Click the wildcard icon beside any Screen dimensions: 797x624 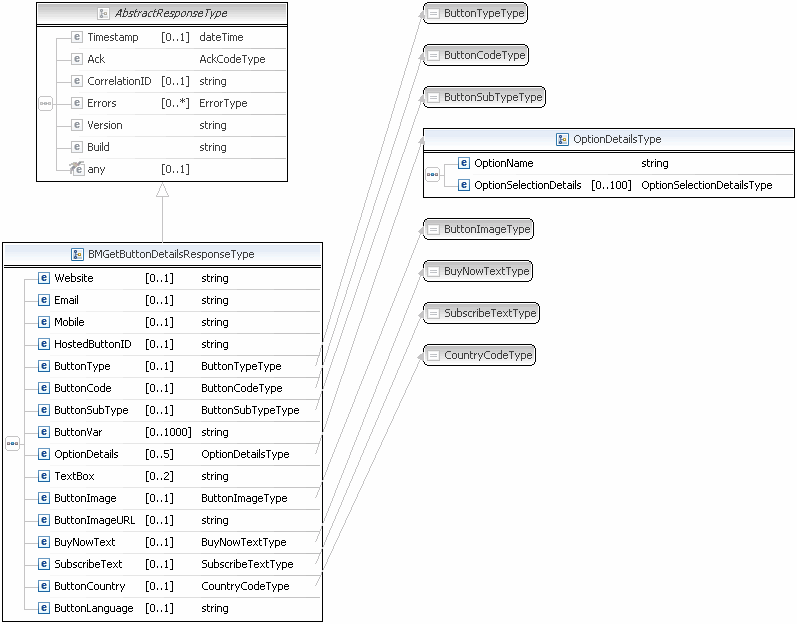click(76, 169)
